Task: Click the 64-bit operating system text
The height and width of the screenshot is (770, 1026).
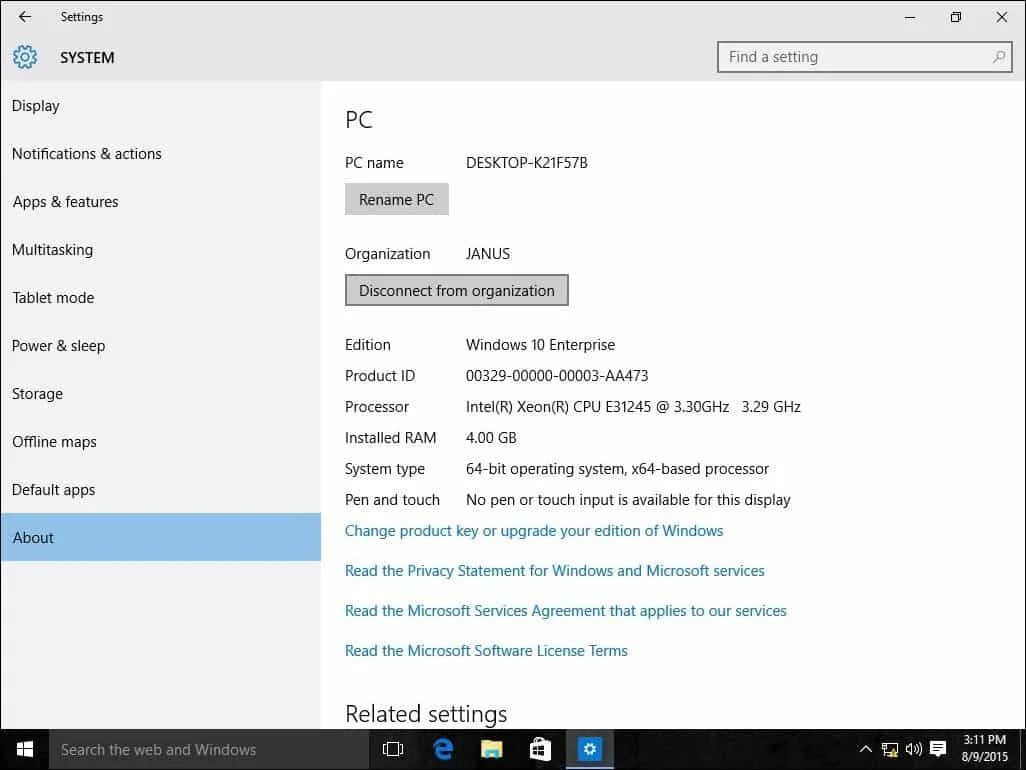Action: [617, 469]
